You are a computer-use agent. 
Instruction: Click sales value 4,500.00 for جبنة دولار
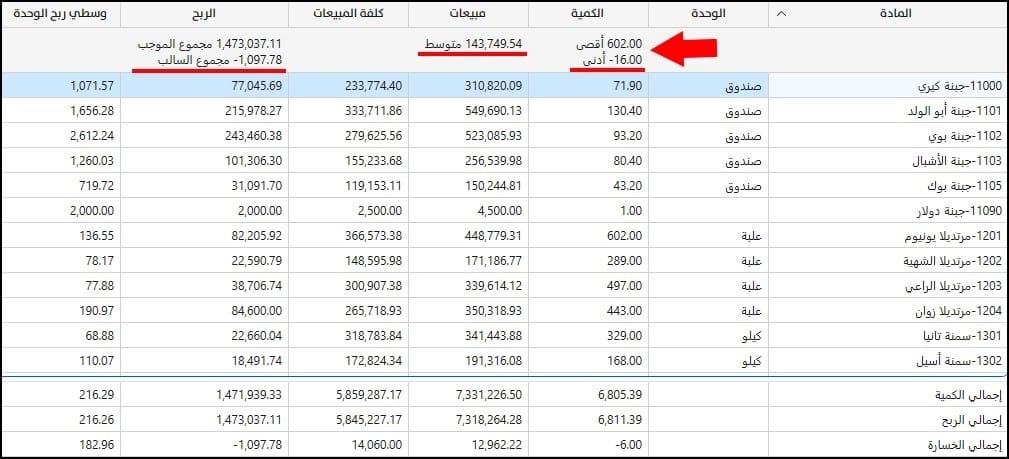[501, 211]
